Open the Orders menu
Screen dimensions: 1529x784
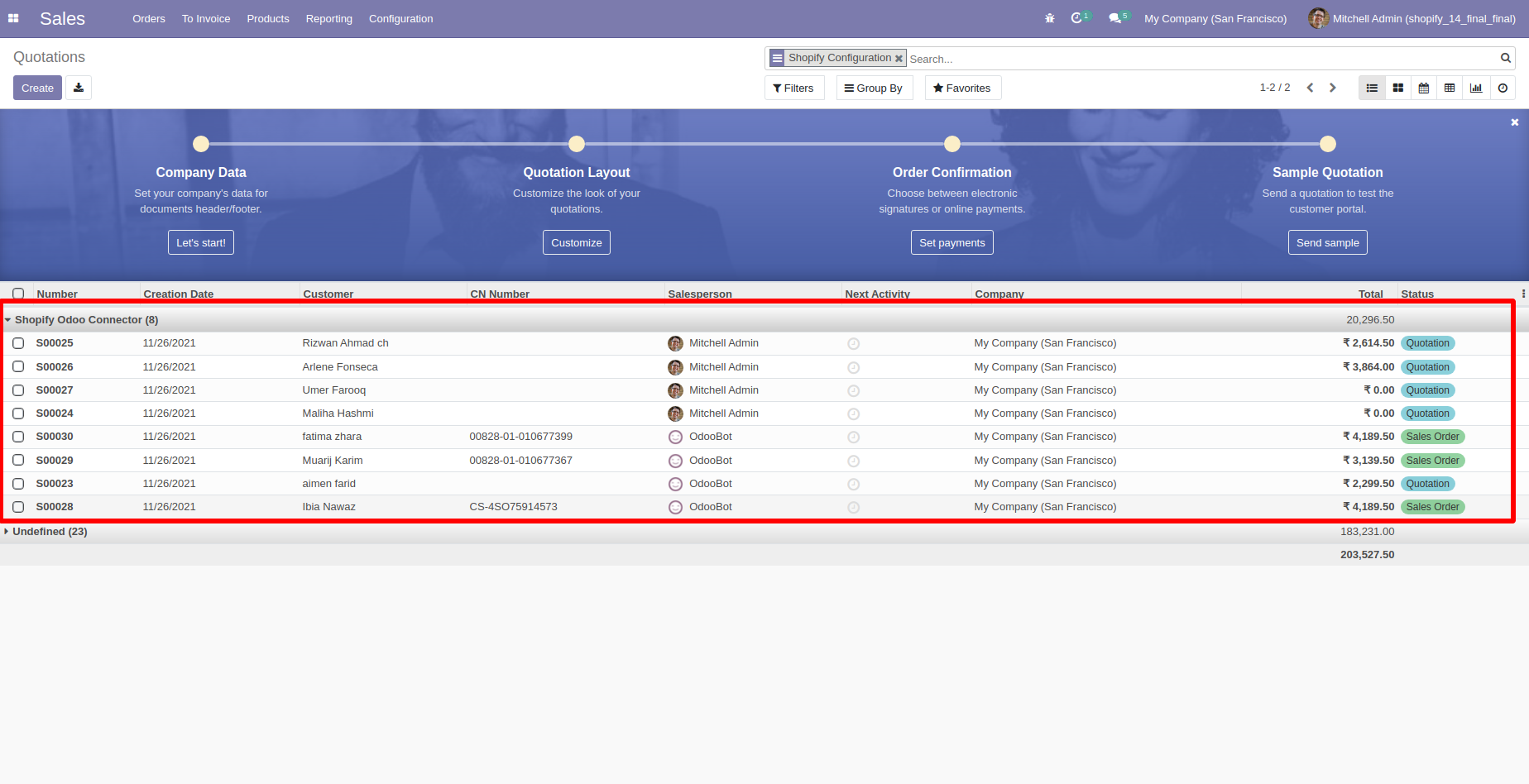tap(149, 18)
